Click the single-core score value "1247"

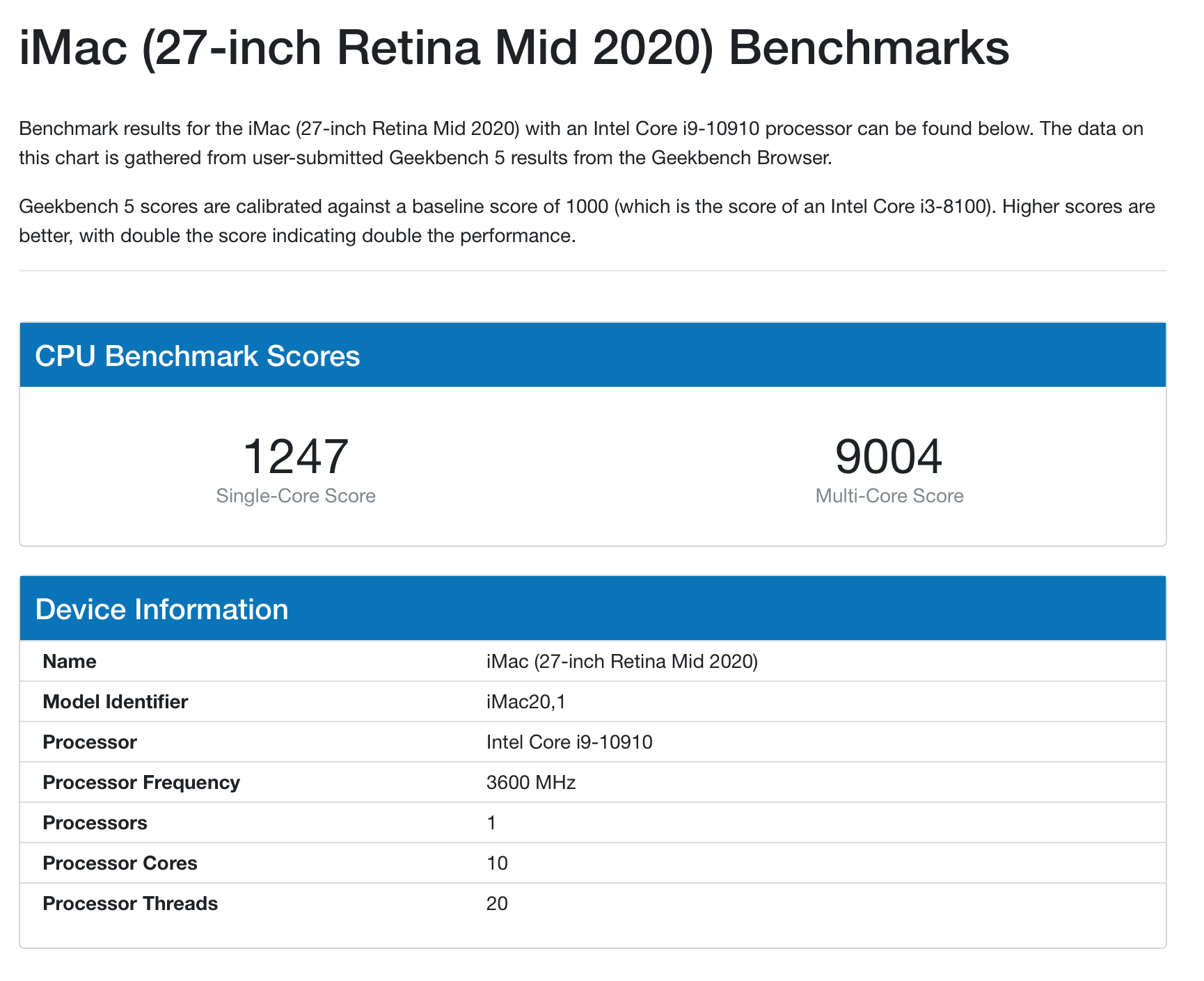pos(296,456)
